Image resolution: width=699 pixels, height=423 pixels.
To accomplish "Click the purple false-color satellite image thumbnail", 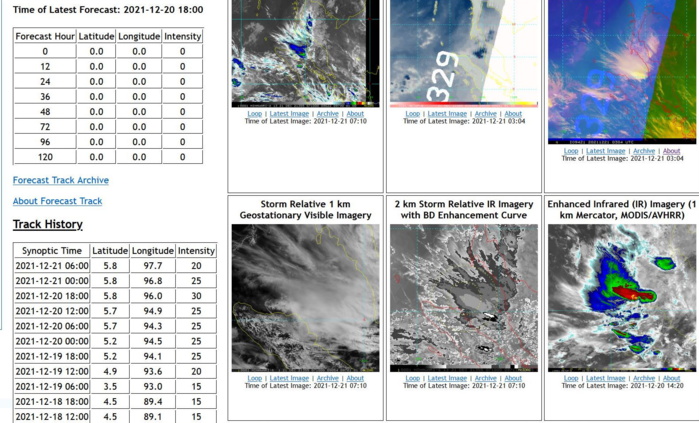I will (621, 70).
